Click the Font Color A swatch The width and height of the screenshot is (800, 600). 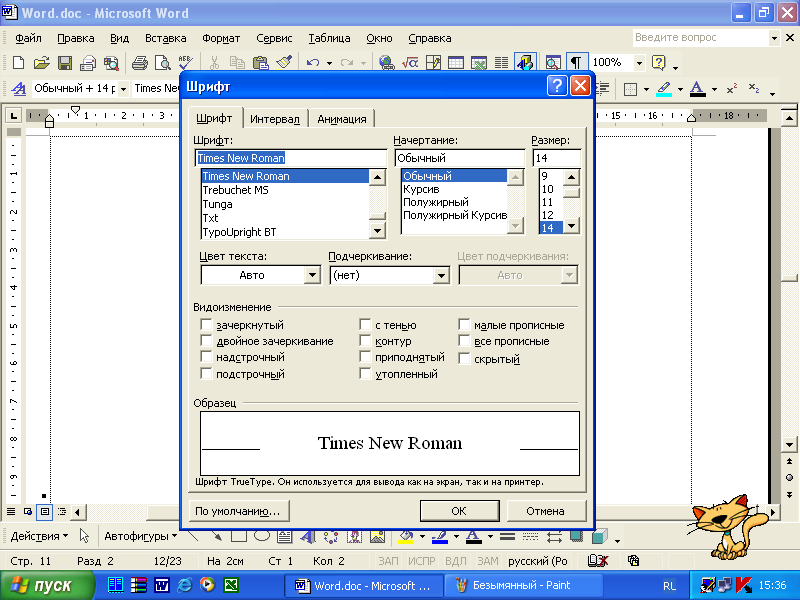click(x=697, y=89)
